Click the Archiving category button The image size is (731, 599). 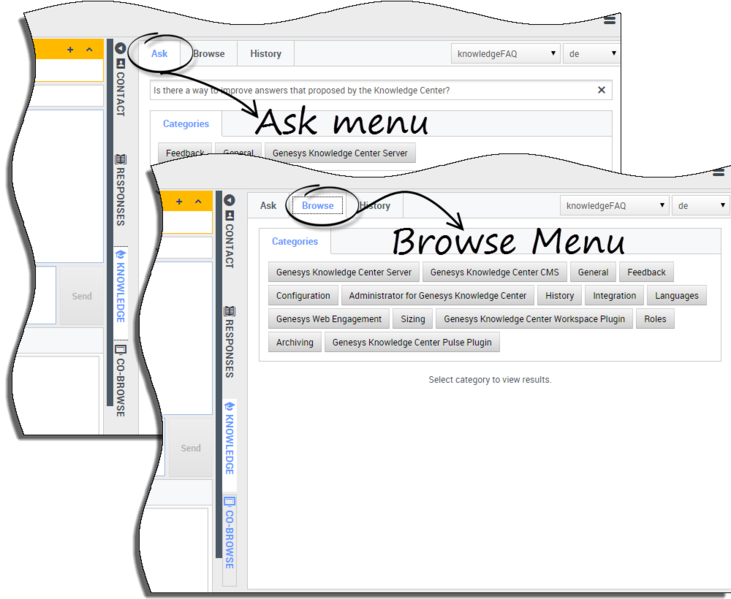[294, 342]
